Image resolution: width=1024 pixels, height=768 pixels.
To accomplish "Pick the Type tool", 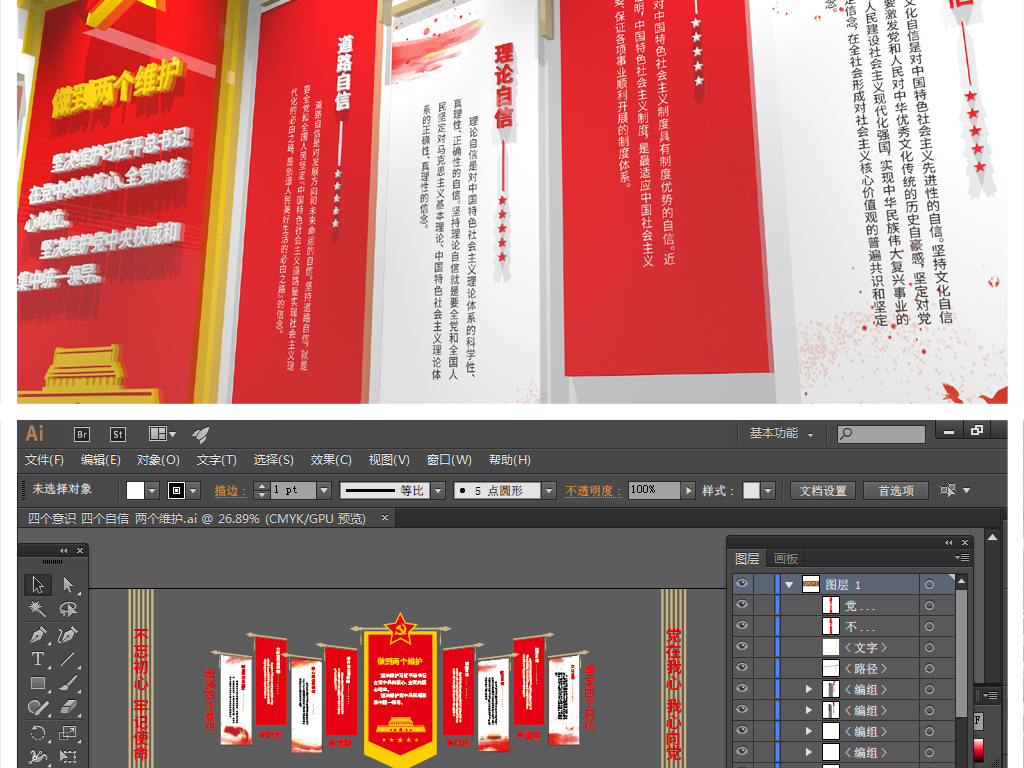I will click(x=38, y=659).
